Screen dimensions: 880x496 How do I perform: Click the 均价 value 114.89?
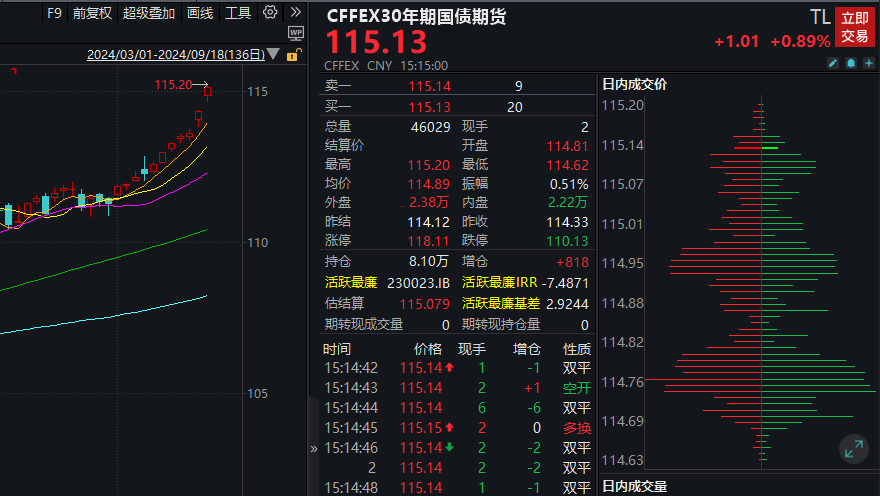point(429,184)
